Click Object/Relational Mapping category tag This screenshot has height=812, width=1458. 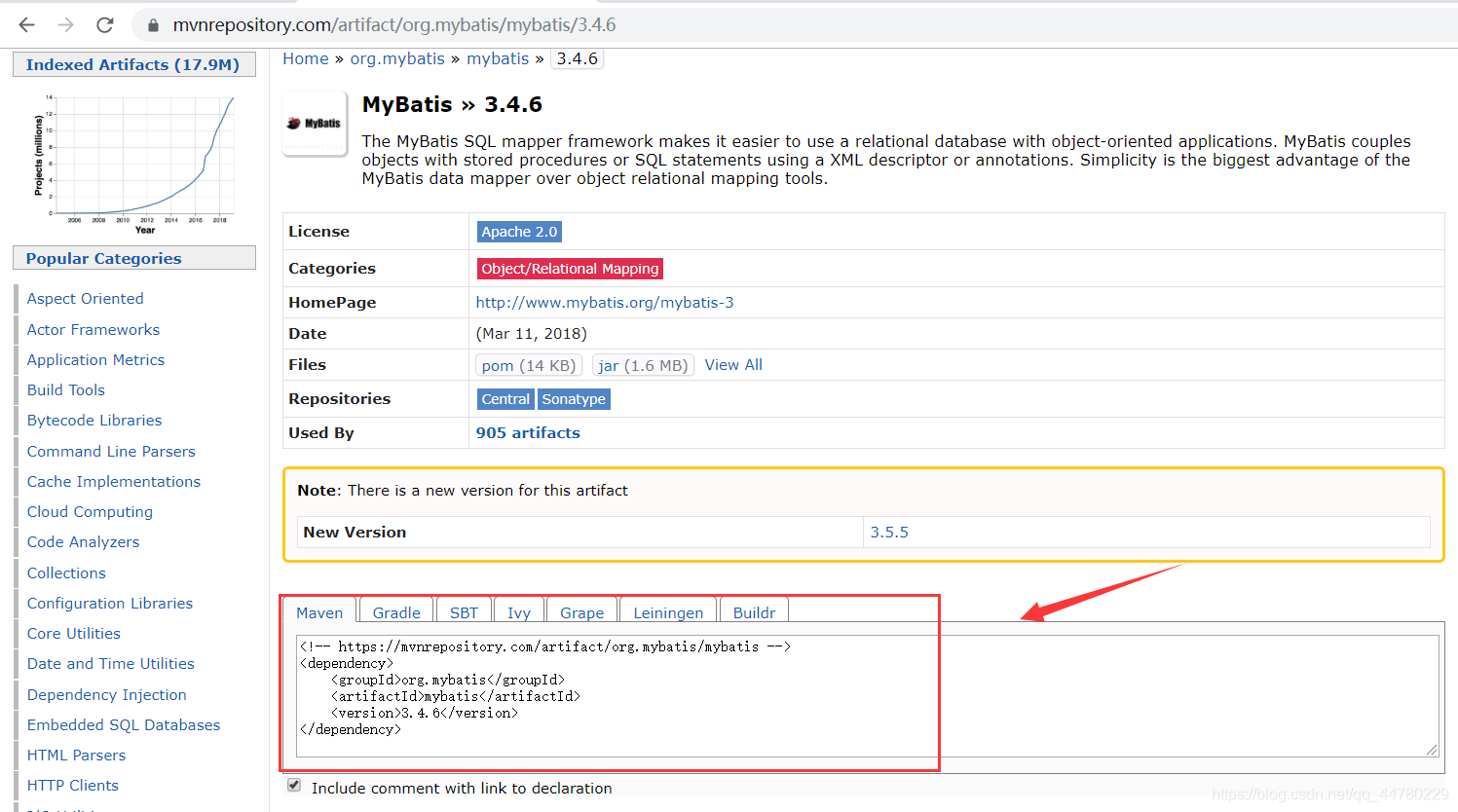point(570,269)
